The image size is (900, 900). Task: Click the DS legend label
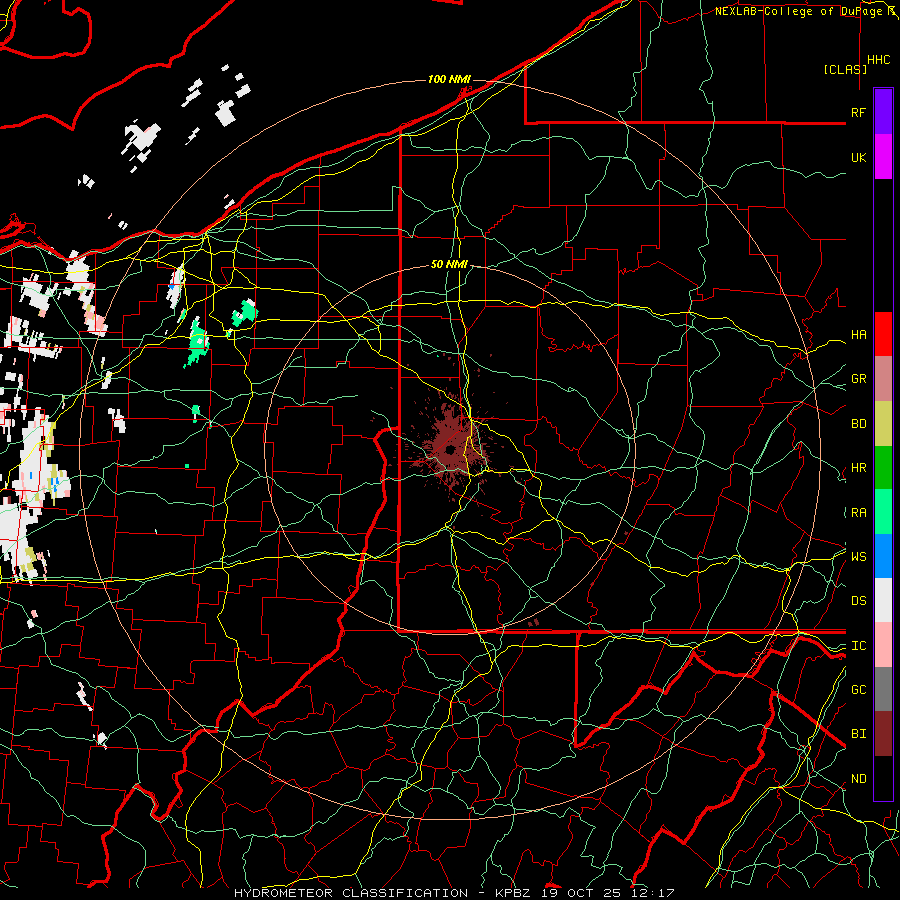pos(858,601)
